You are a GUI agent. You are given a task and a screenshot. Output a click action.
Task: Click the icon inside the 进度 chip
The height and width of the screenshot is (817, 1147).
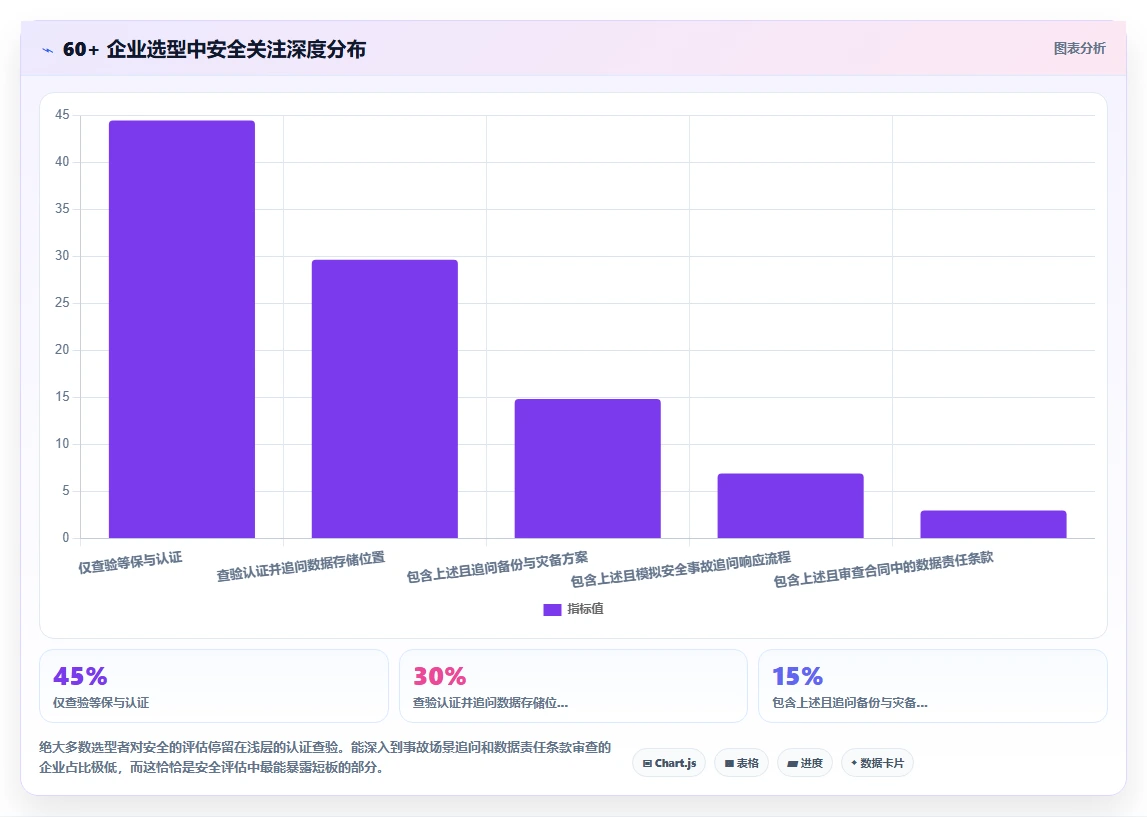[792, 764]
